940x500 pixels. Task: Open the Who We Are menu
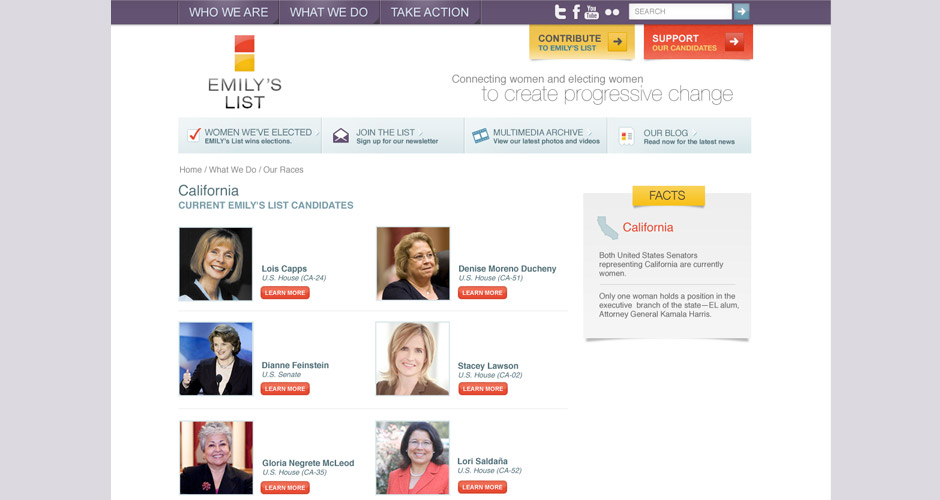[228, 12]
